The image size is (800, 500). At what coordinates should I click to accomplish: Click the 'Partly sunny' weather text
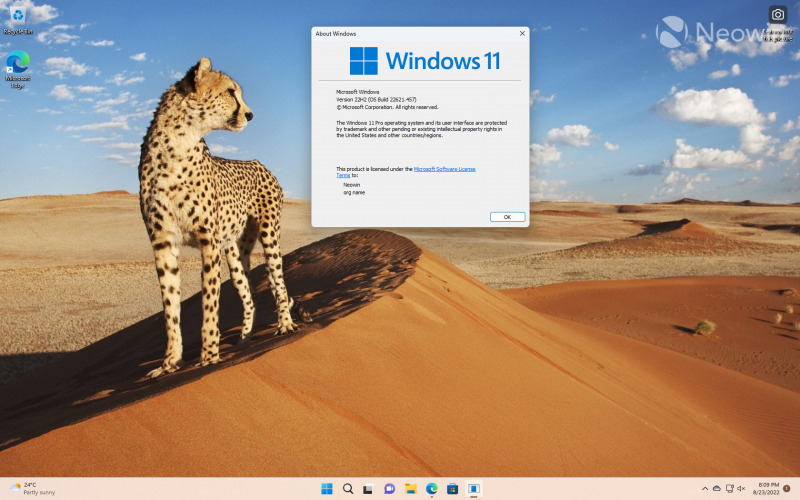point(39,493)
